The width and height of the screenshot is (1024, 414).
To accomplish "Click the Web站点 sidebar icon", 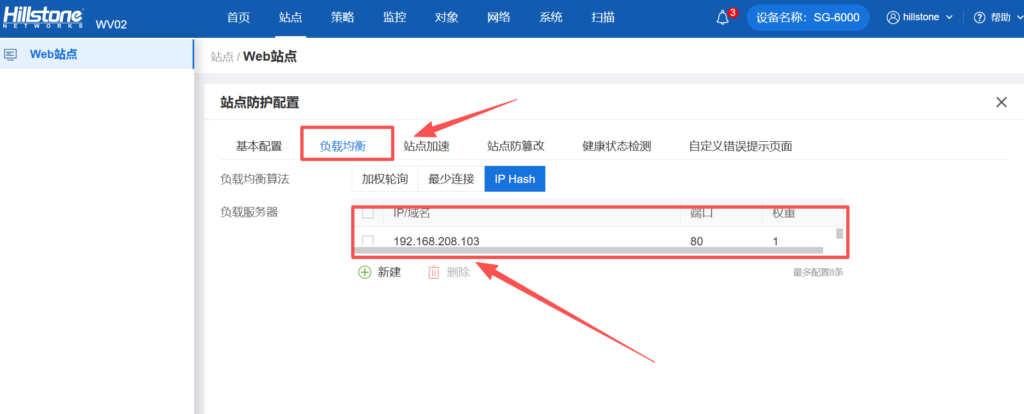I will coord(10,54).
